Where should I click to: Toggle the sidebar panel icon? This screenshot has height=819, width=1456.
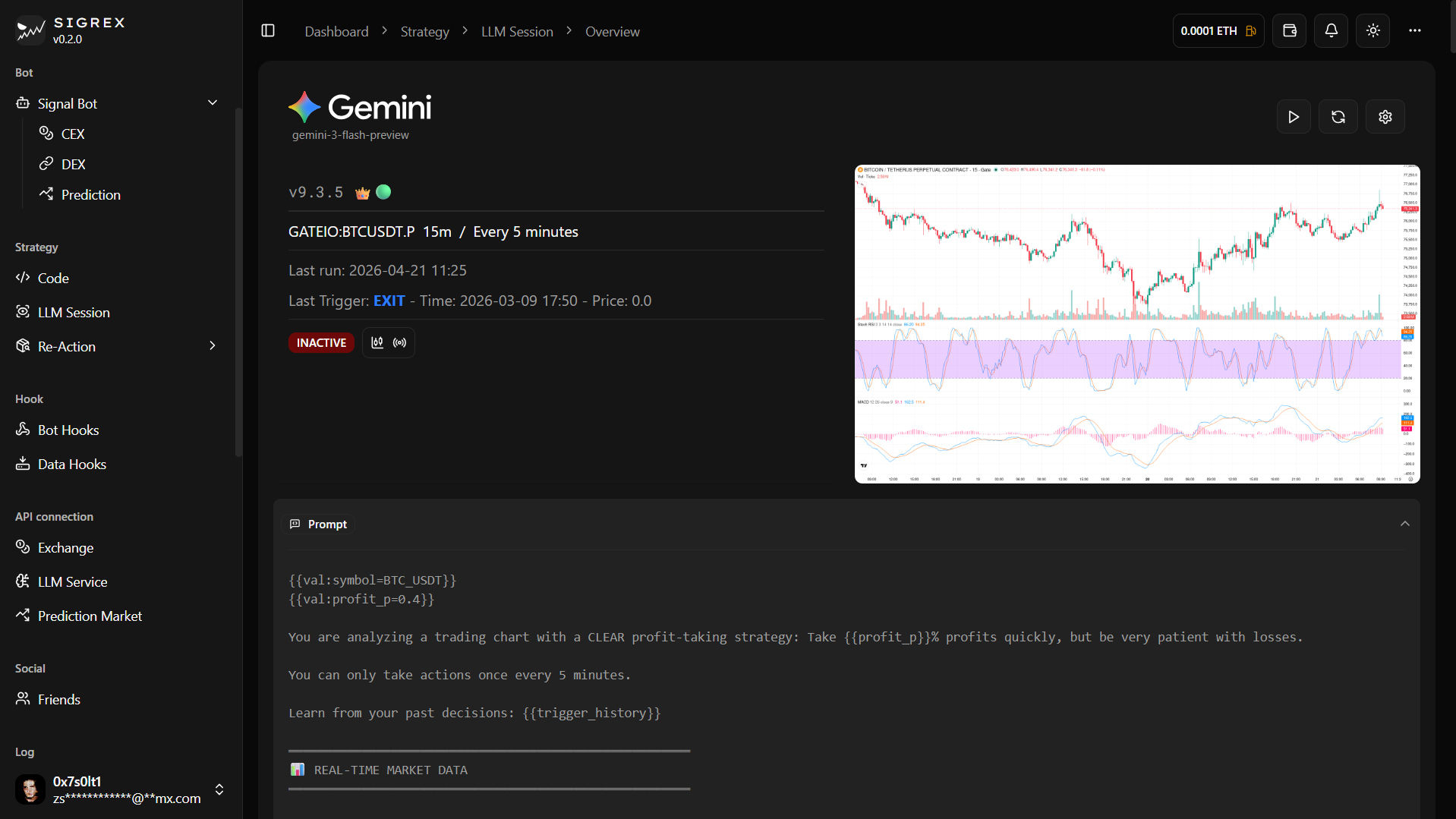[x=268, y=30]
